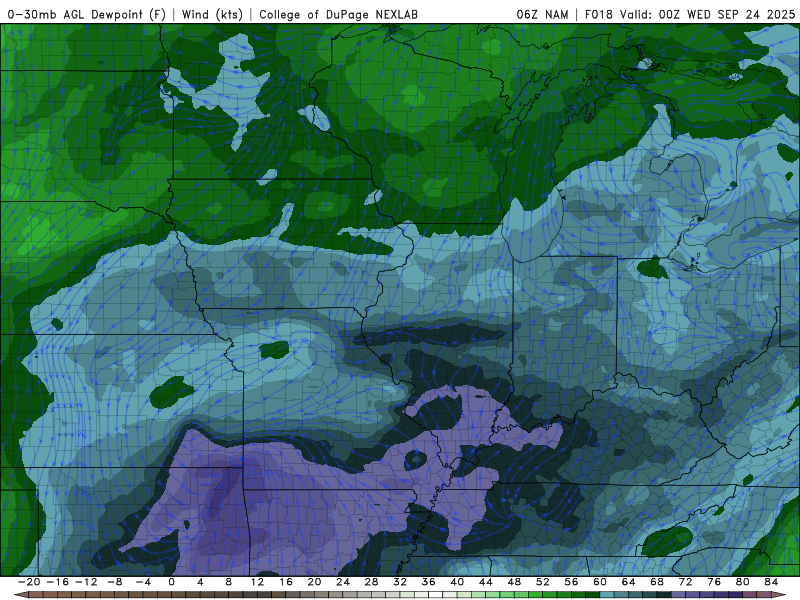Click the '-12' legend value
The image size is (800, 600).
(x=86, y=582)
